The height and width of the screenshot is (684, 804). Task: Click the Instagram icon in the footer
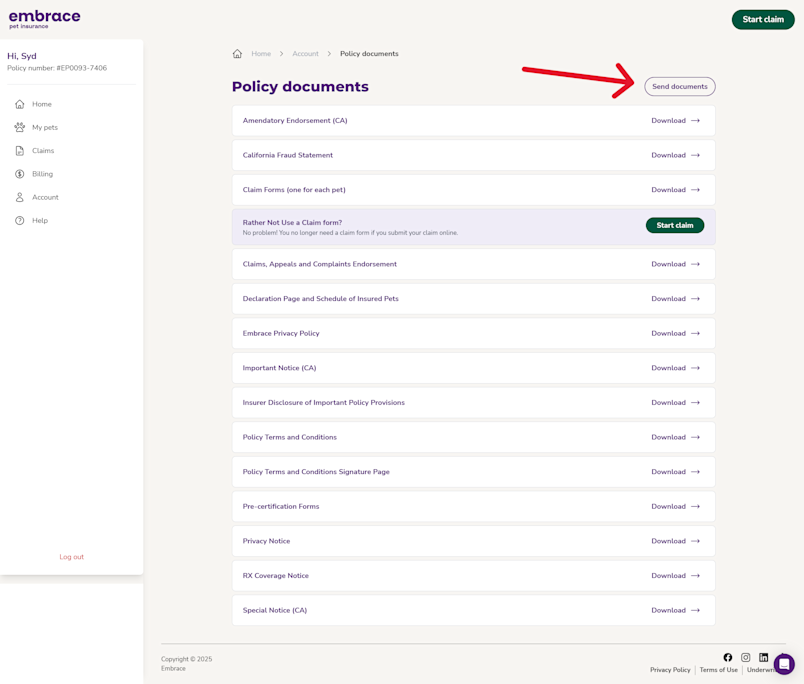746,657
